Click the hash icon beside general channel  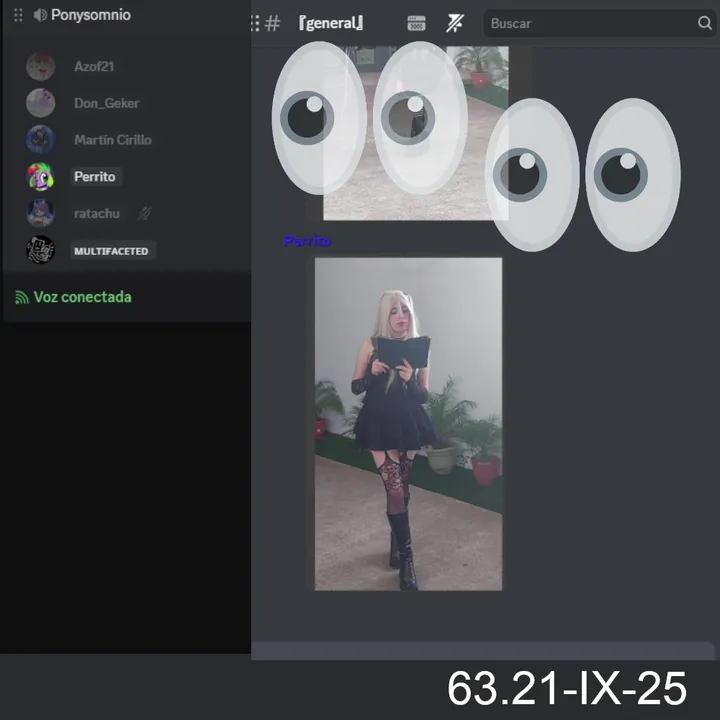click(273, 23)
